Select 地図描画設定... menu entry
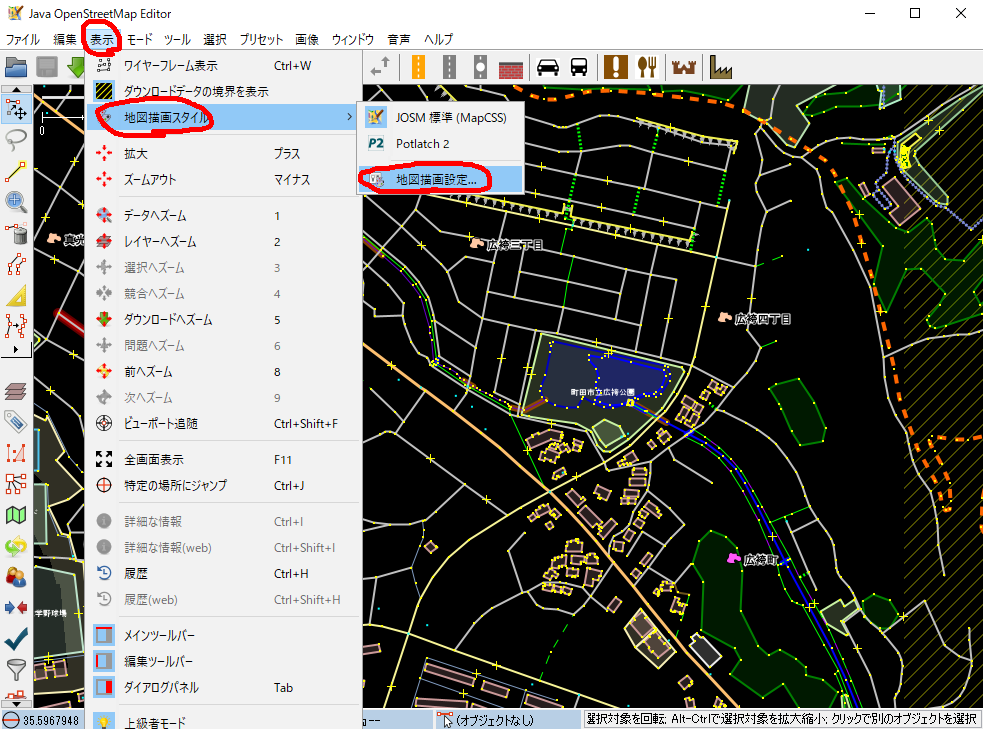Image resolution: width=983 pixels, height=729 pixels. pyautogui.click(x=436, y=179)
